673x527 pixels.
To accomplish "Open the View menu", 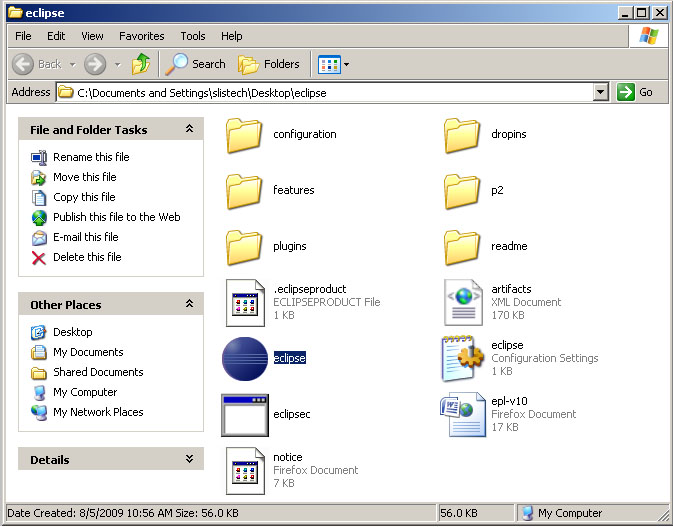I will (x=92, y=36).
